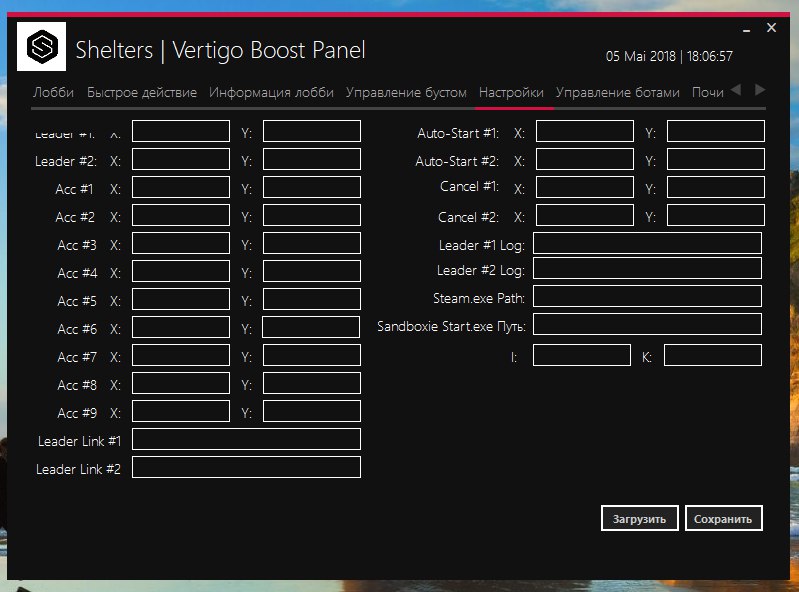This screenshot has height=592, width=799.
Task: Click Cancel #2 X input
Action: coord(585,216)
